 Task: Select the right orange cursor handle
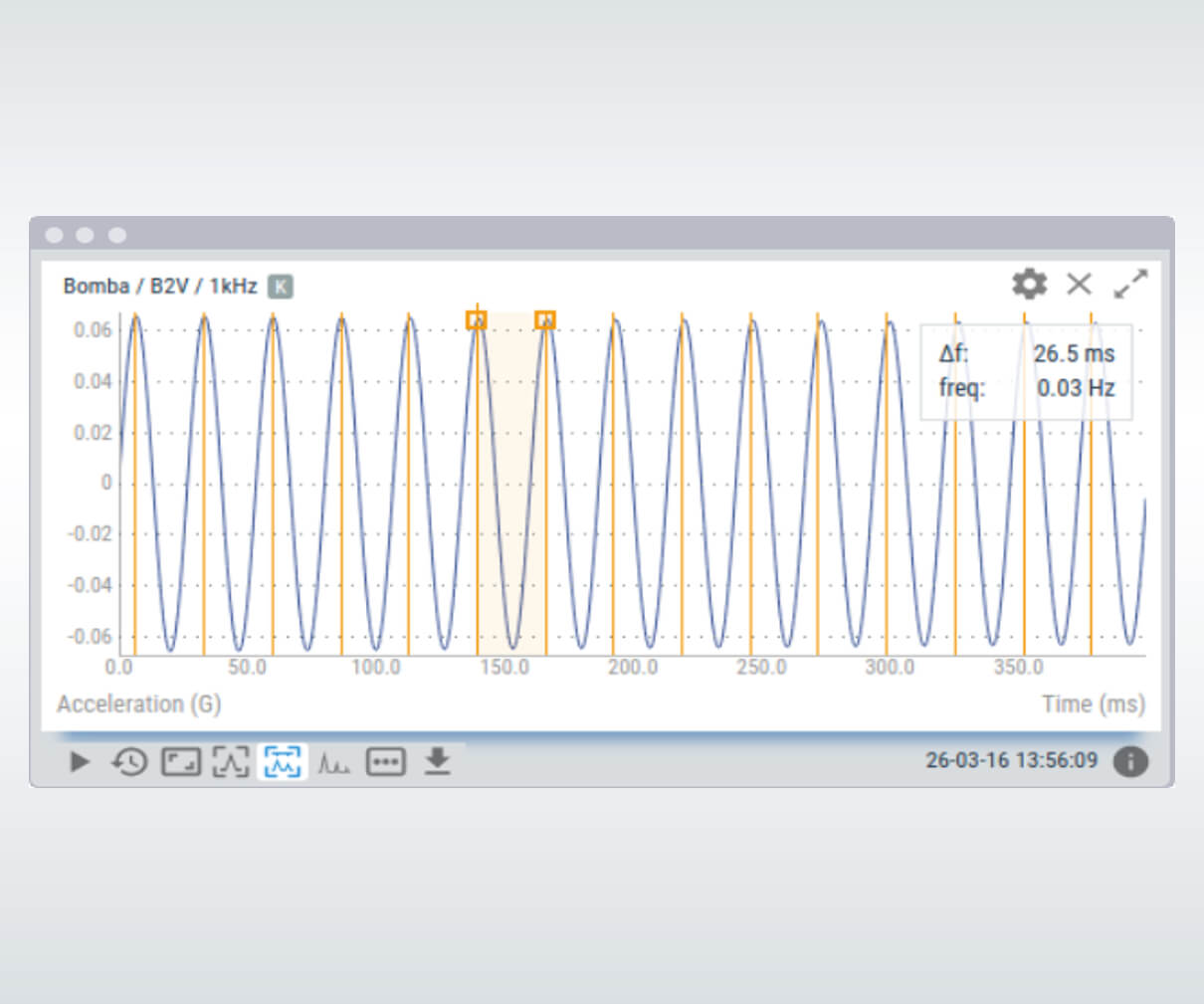[x=544, y=320]
